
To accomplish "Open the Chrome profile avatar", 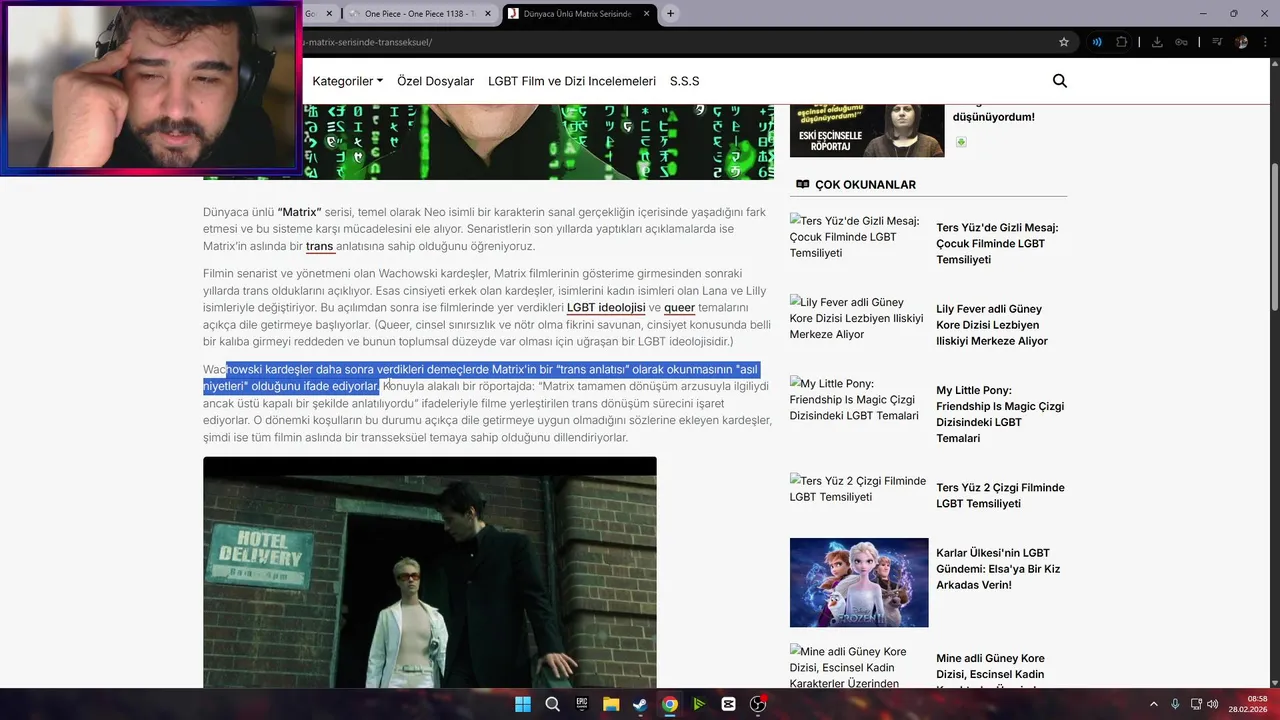I will click(1241, 42).
